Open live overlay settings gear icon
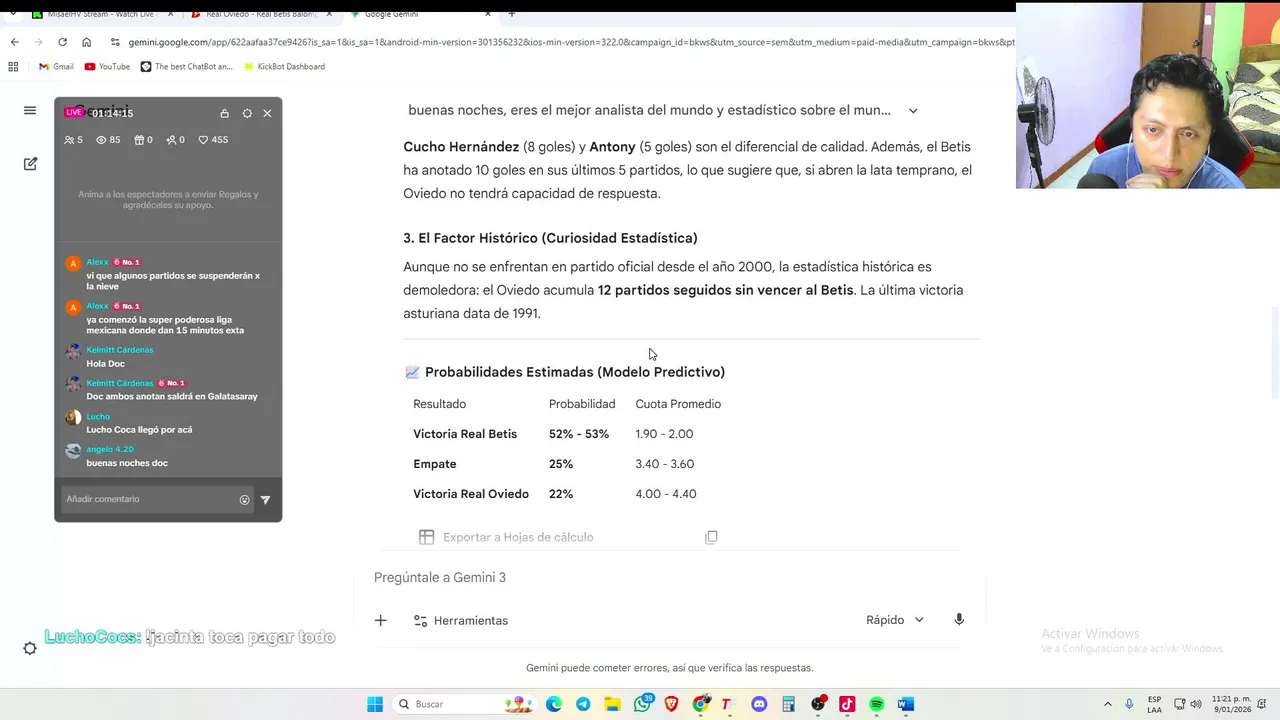Screen dimensions: 1280x720 tap(247, 113)
